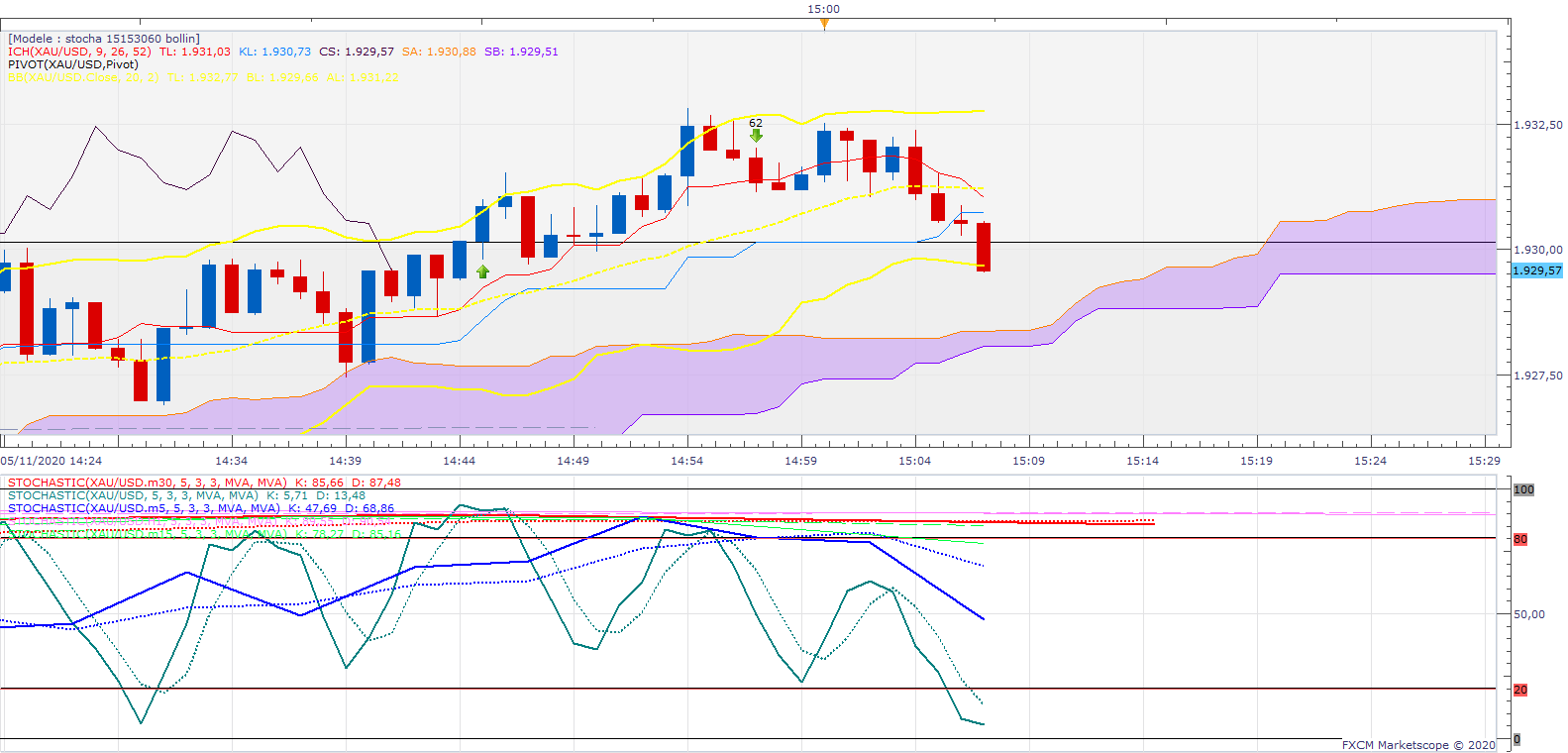
Task: Click the m30 stochastic K: 85,66 value
Action: point(319,483)
